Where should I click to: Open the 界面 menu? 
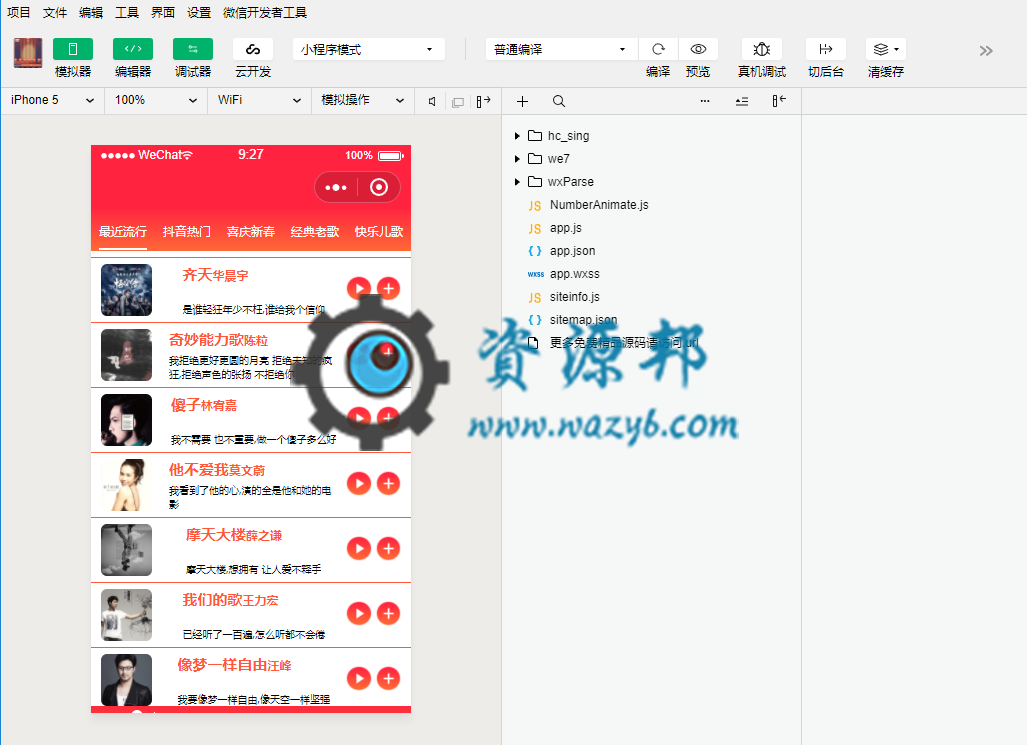163,12
